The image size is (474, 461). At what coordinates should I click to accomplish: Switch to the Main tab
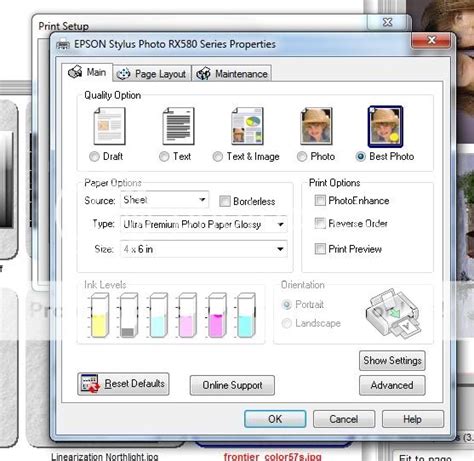[87, 72]
